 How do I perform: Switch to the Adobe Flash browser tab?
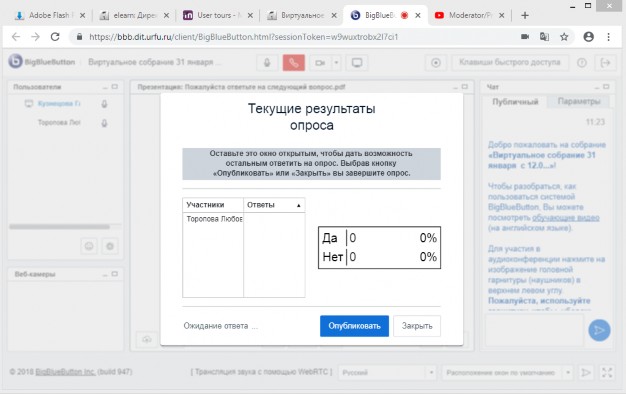[50, 15]
